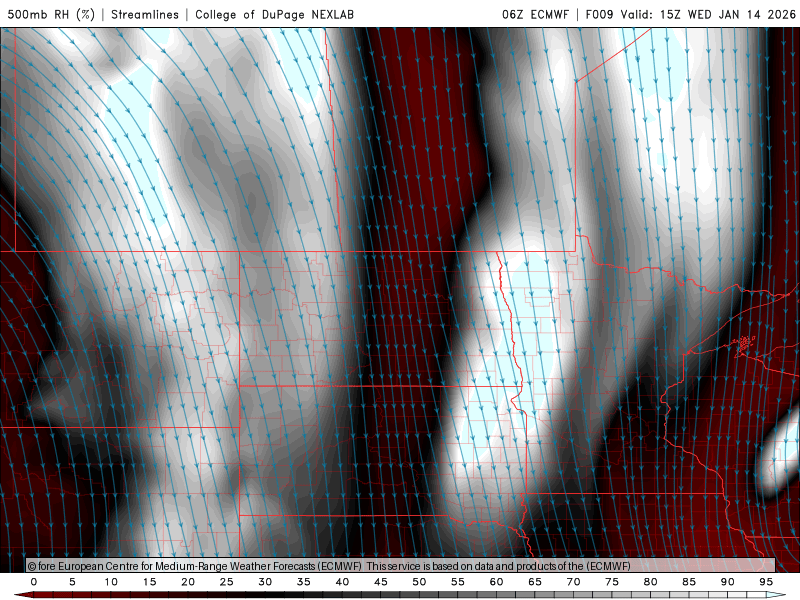Click colorbar label '20'
Viewport: 800px width, 600px height.
click(x=188, y=582)
